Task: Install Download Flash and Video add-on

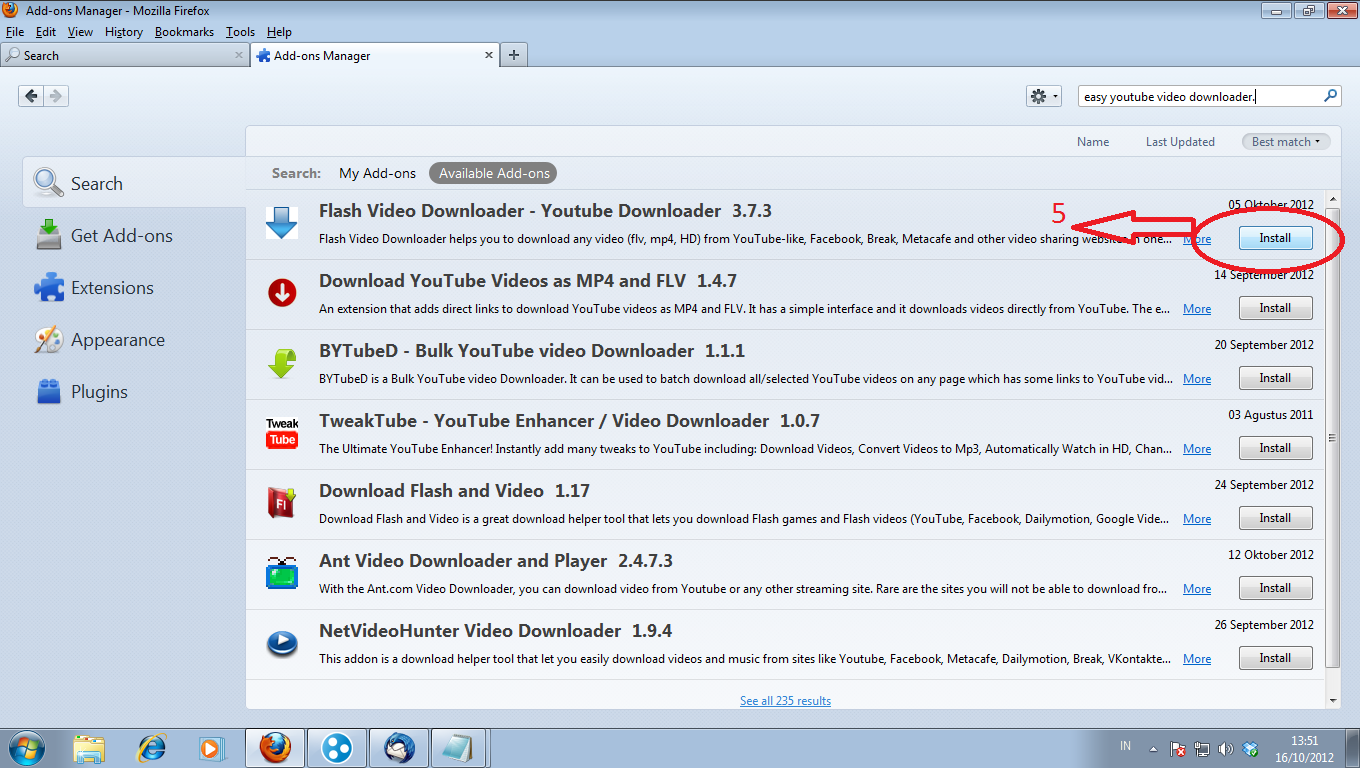Action: coord(1275,518)
